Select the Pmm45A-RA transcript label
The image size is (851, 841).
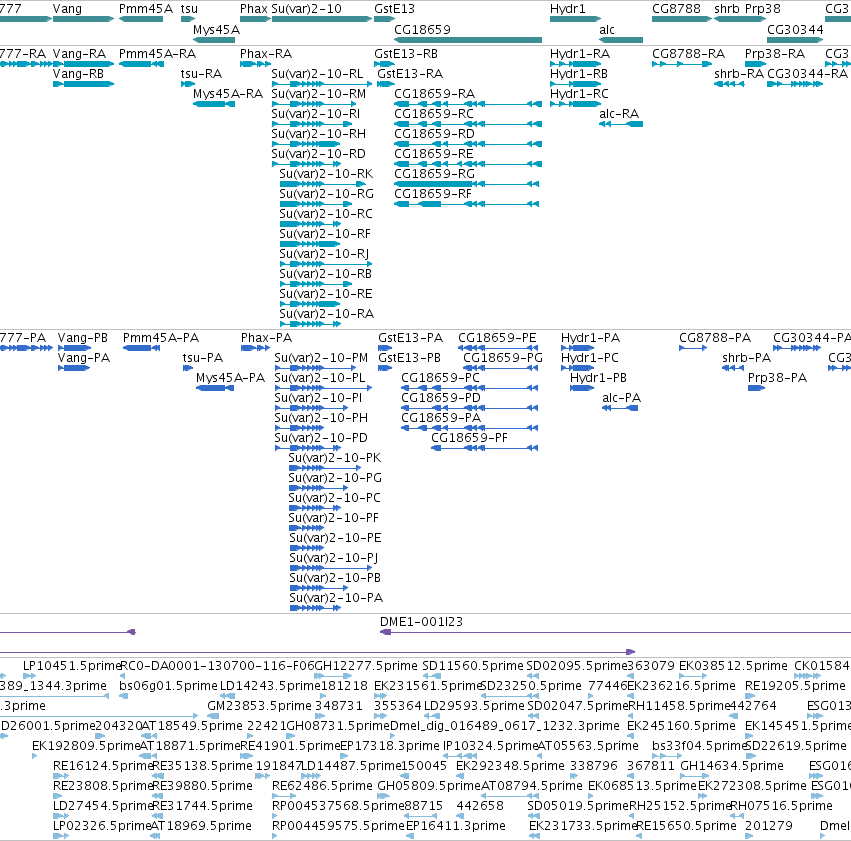[157, 54]
